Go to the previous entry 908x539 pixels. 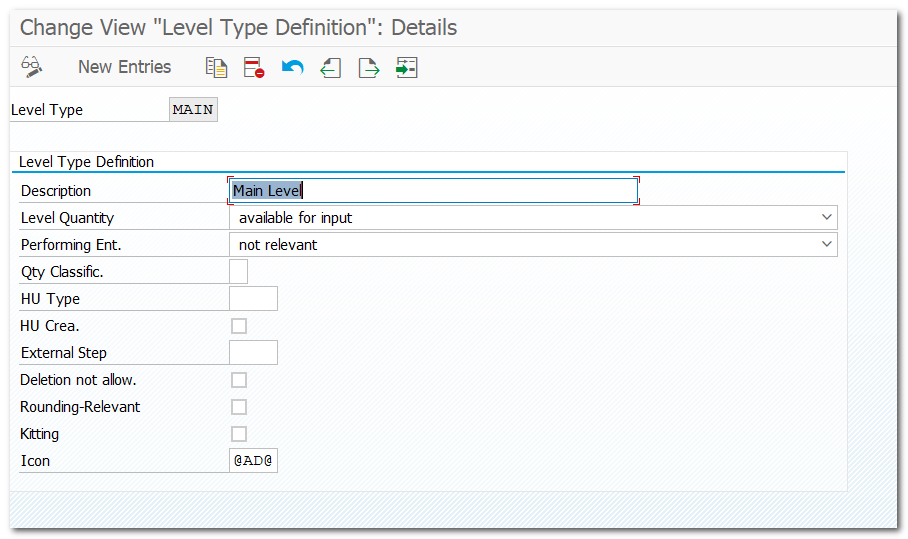coord(330,67)
